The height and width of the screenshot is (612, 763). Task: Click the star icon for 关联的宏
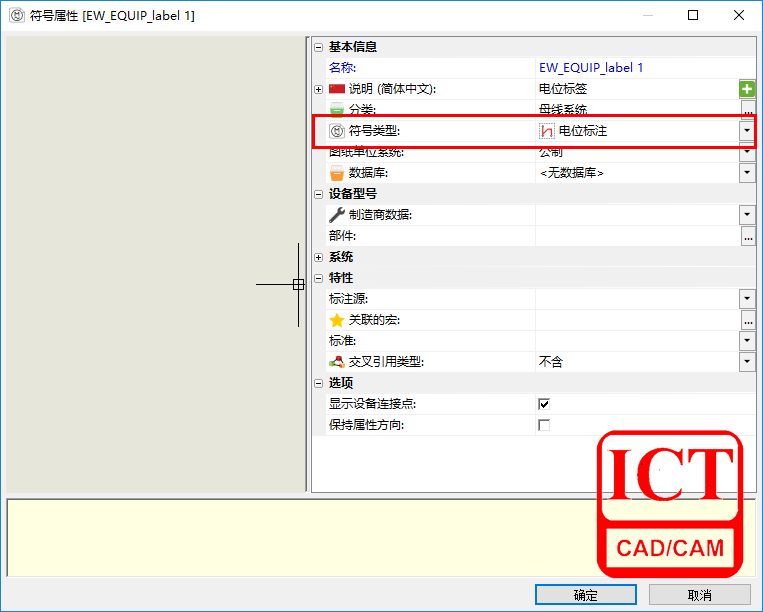[x=337, y=320]
